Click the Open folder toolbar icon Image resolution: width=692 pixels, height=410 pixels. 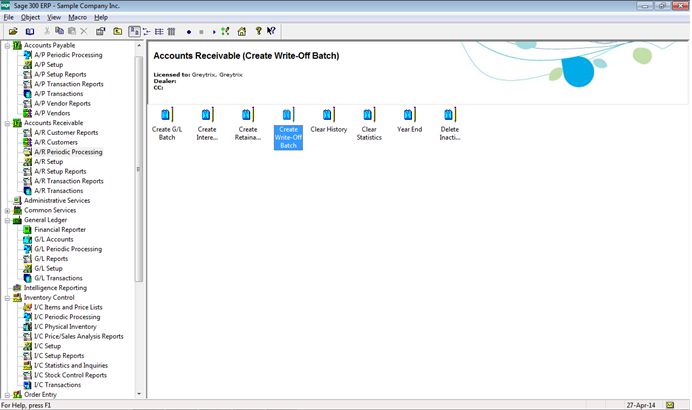coord(13,31)
